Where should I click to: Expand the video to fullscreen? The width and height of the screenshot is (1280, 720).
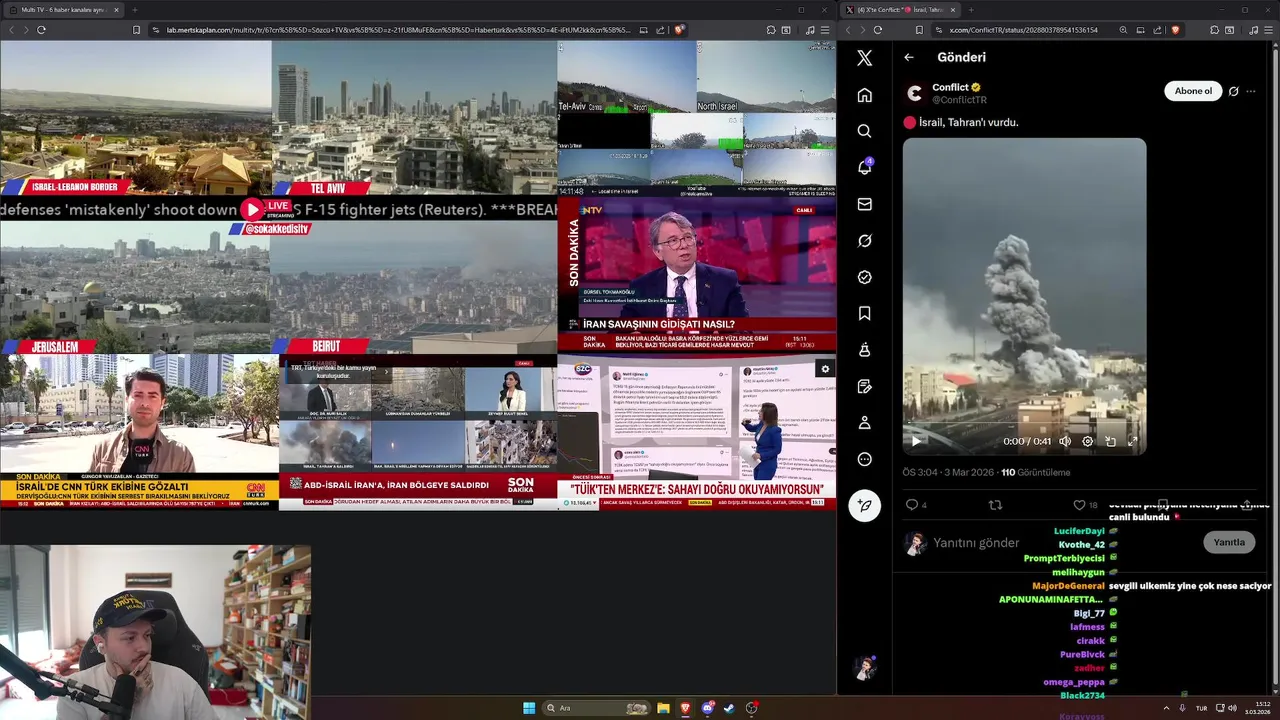(1133, 441)
